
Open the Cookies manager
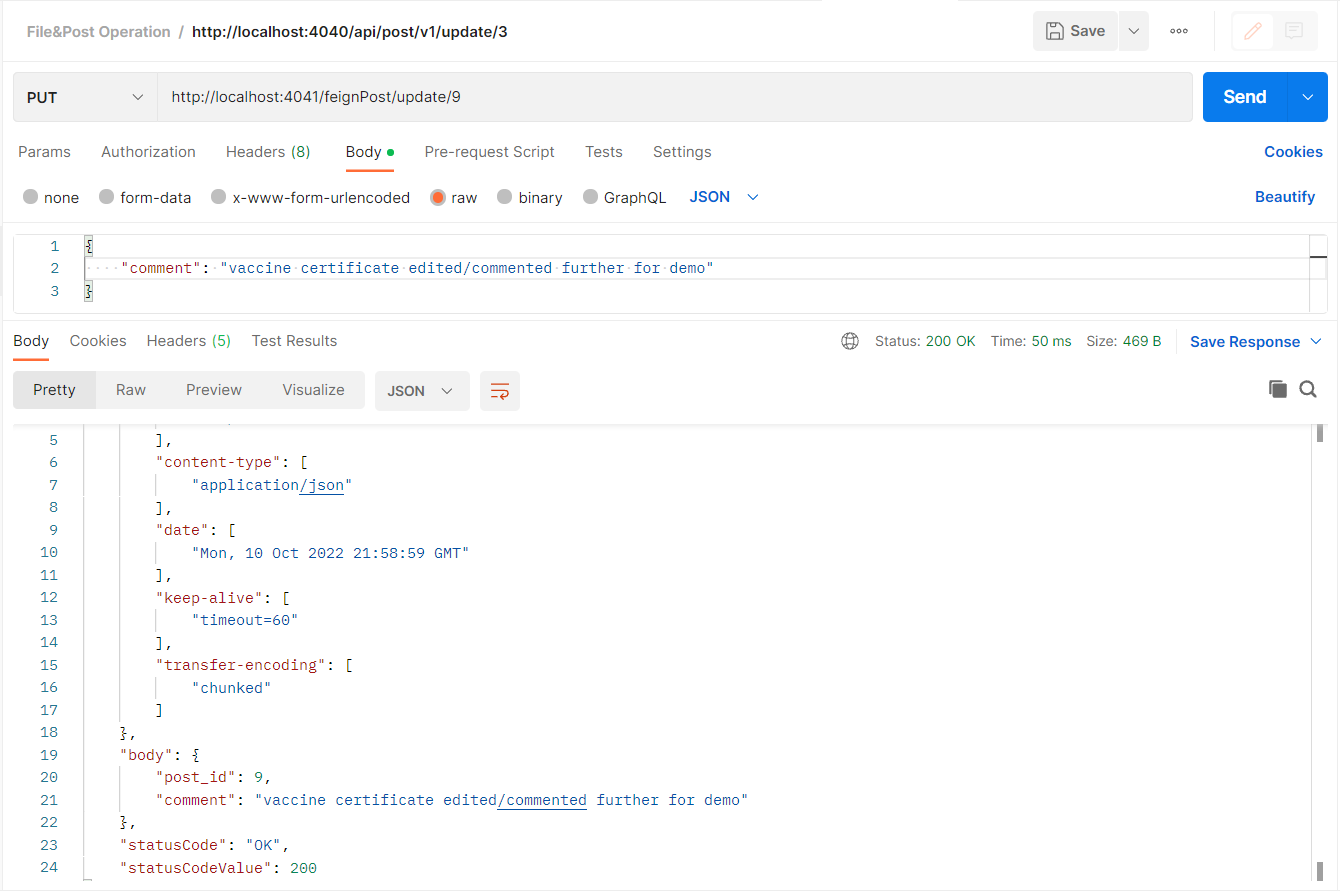click(1293, 151)
